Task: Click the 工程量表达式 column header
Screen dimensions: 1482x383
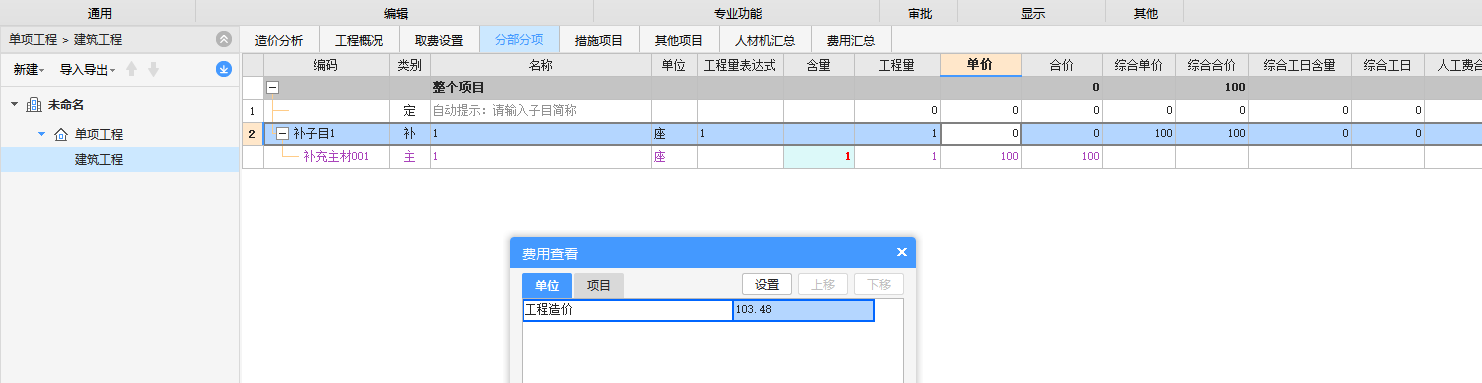Action: (740, 65)
